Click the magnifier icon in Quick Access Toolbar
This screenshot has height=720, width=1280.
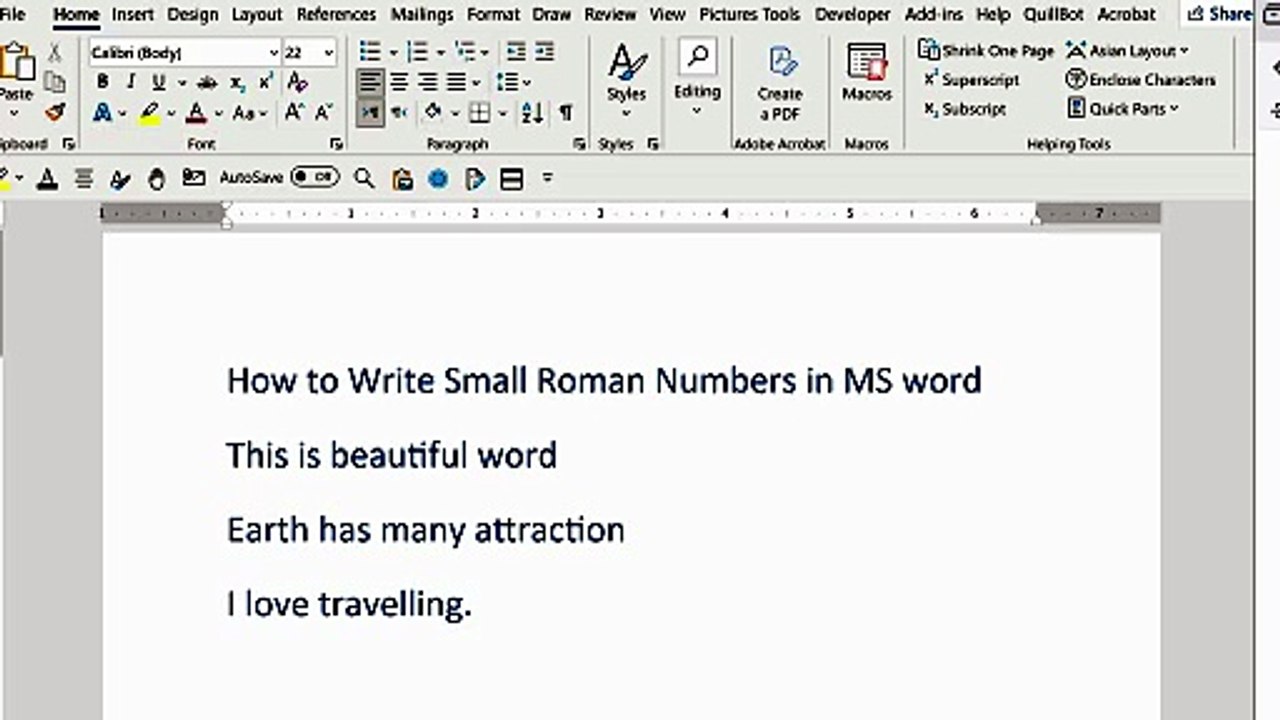coord(364,178)
